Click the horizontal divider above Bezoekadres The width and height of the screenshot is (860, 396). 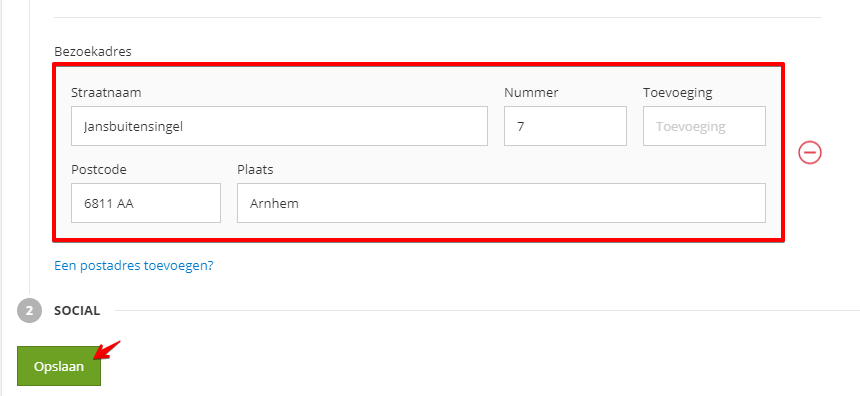(x=438, y=18)
